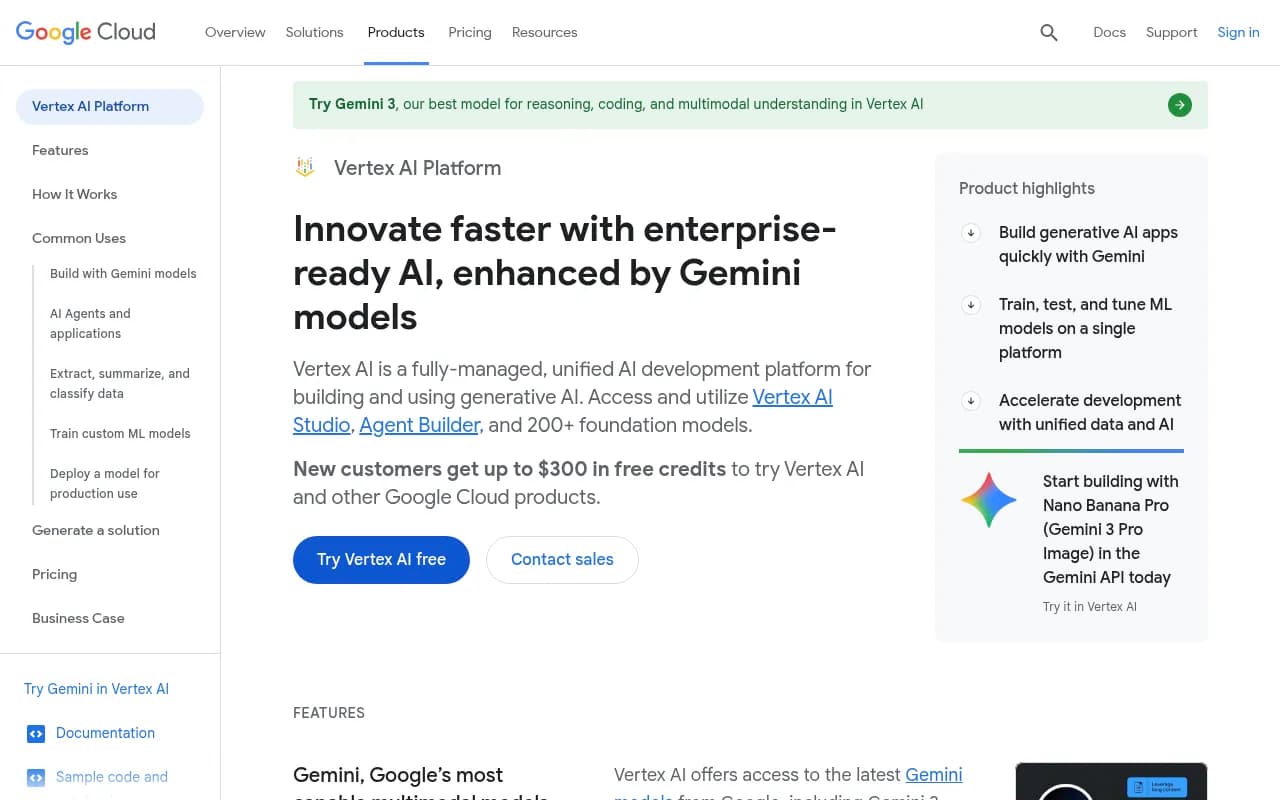Expand the 'Train, test, and tune ML models' highlight
1280x800 pixels.
click(x=970, y=304)
